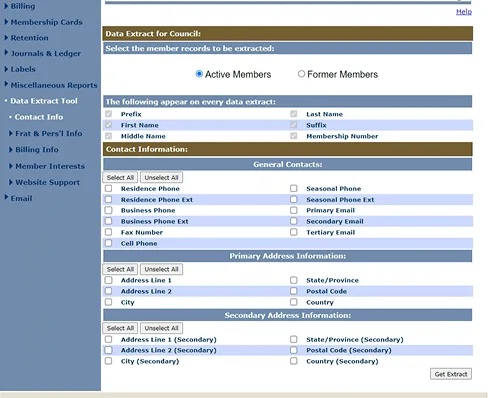Expand the Frat & Pers'l Info arrow
The width and height of the screenshot is (488, 398).
coord(11,133)
